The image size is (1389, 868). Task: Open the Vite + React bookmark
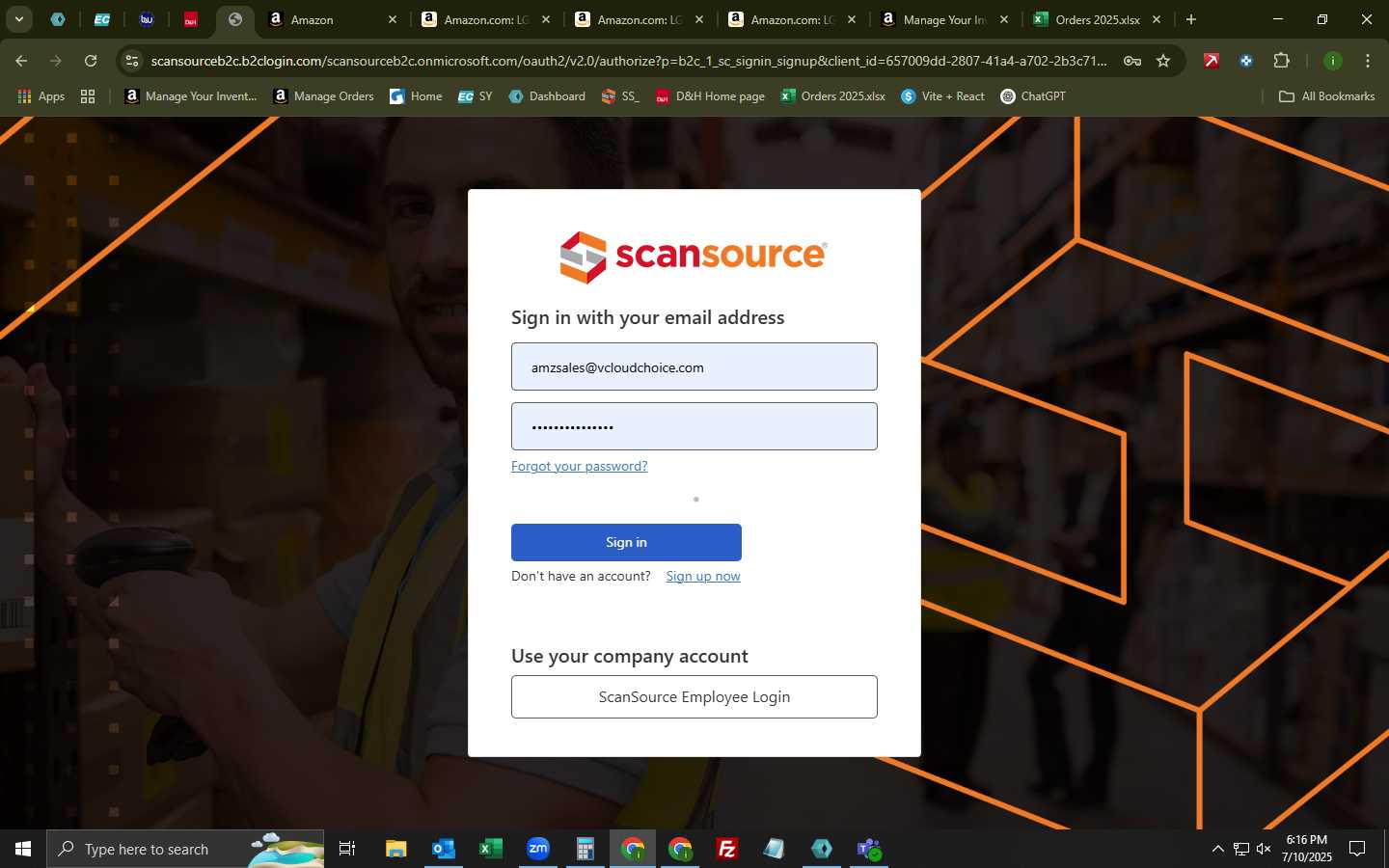point(943,96)
